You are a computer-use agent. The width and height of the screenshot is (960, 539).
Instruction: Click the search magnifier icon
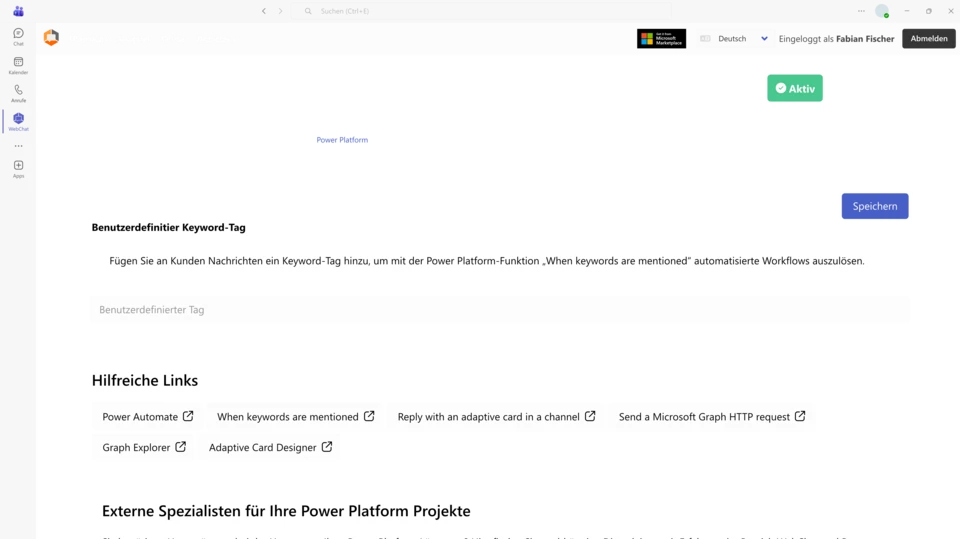(308, 11)
